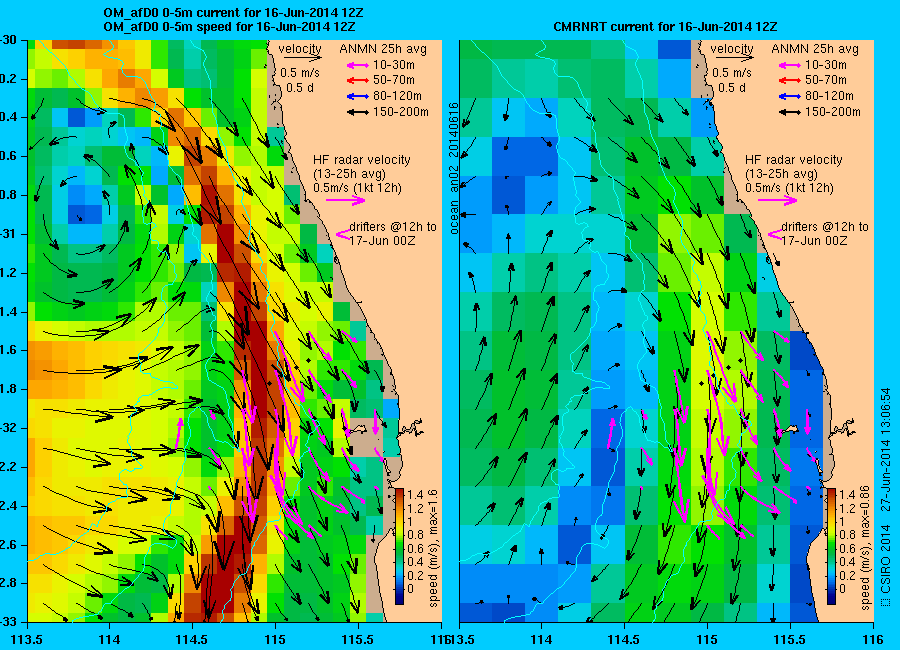Click the 'speed (m/s), max=1.6' label
900x650 pixels.
[x=433, y=547]
